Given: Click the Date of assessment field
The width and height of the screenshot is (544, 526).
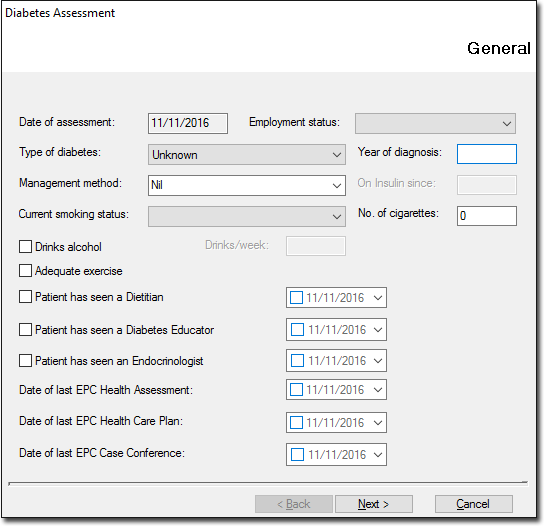Looking at the screenshot, I should [x=188, y=123].
